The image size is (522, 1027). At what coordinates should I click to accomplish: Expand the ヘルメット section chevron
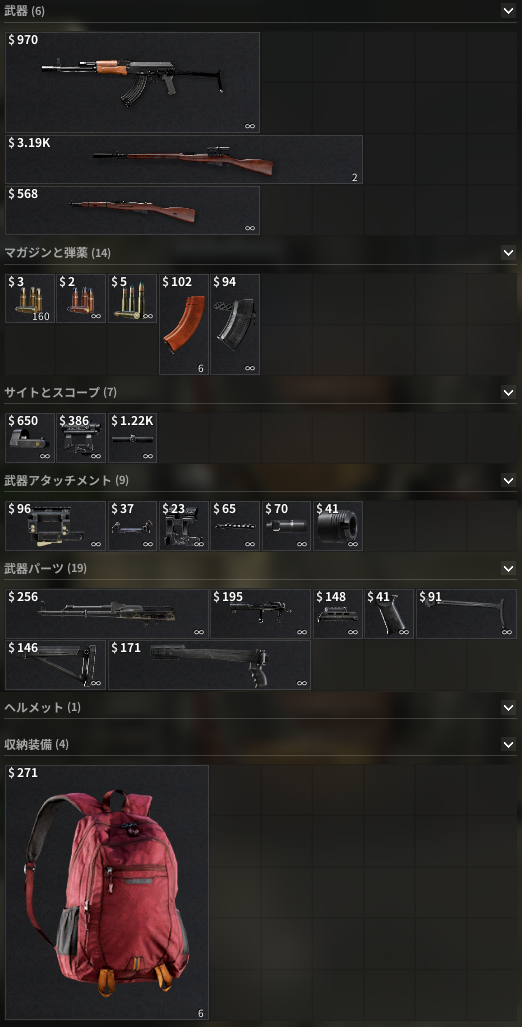pyautogui.click(x=508, y=707)
